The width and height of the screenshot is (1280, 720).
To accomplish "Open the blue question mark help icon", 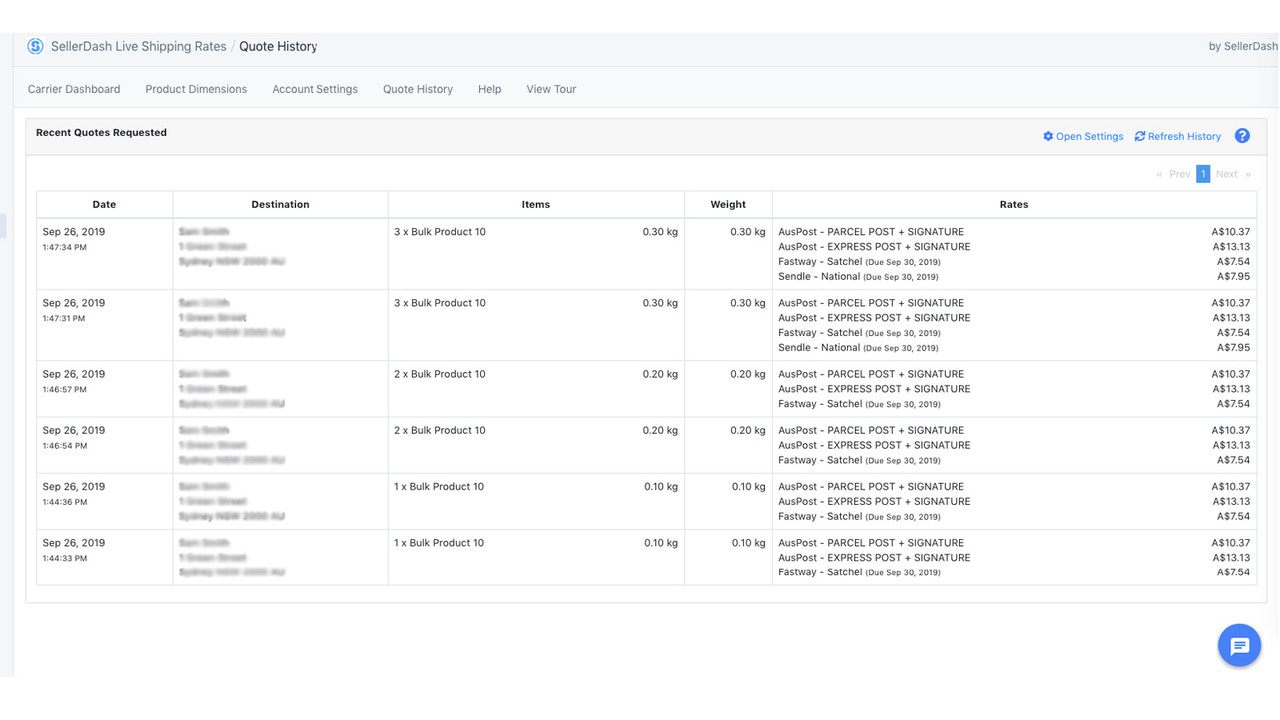I will (1242, 135).
